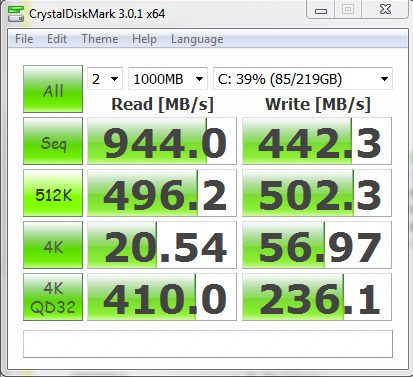
Task: Start the Seq benchmark test
Action: [53, 141]
